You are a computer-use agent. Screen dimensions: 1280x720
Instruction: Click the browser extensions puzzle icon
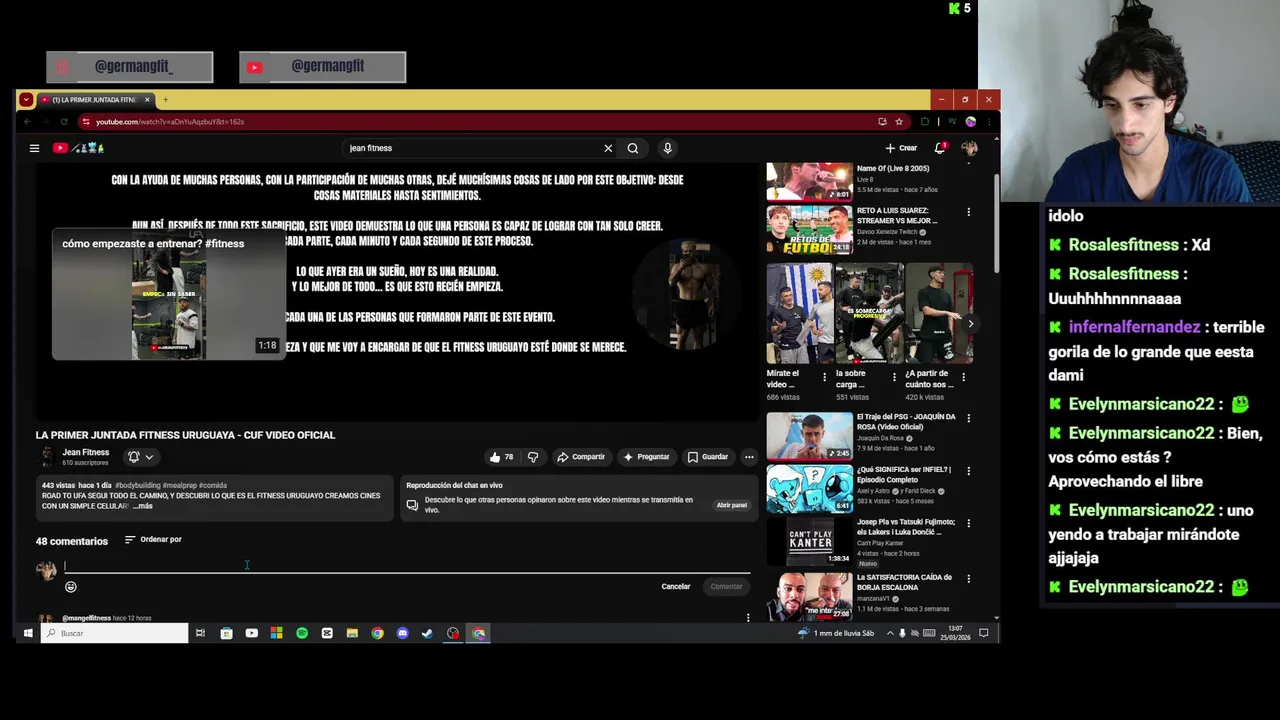(x=925, y=122)
